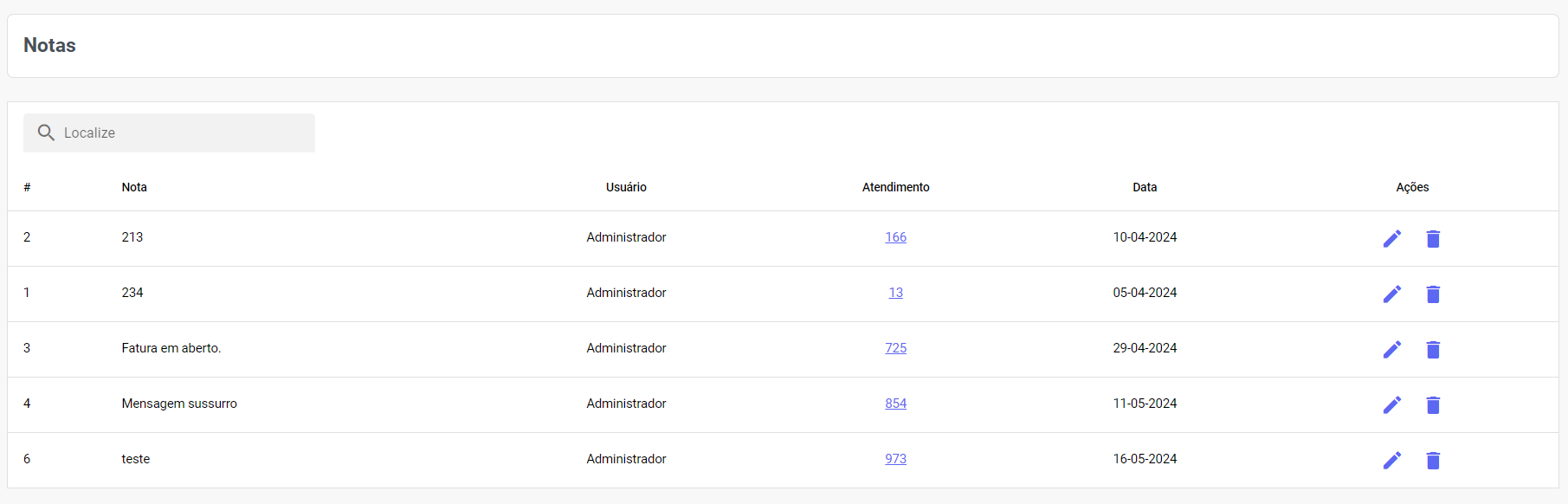Open atendimento link 725
The width and height of the screenshot is (1568, 504).
click(895, 348)
